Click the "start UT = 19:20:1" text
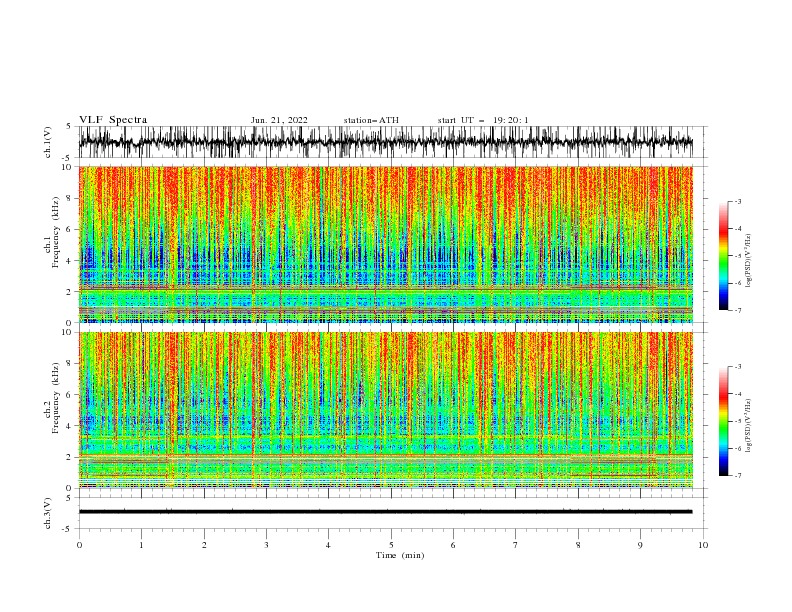Screen dimensions: 792x612 (483, 120)
